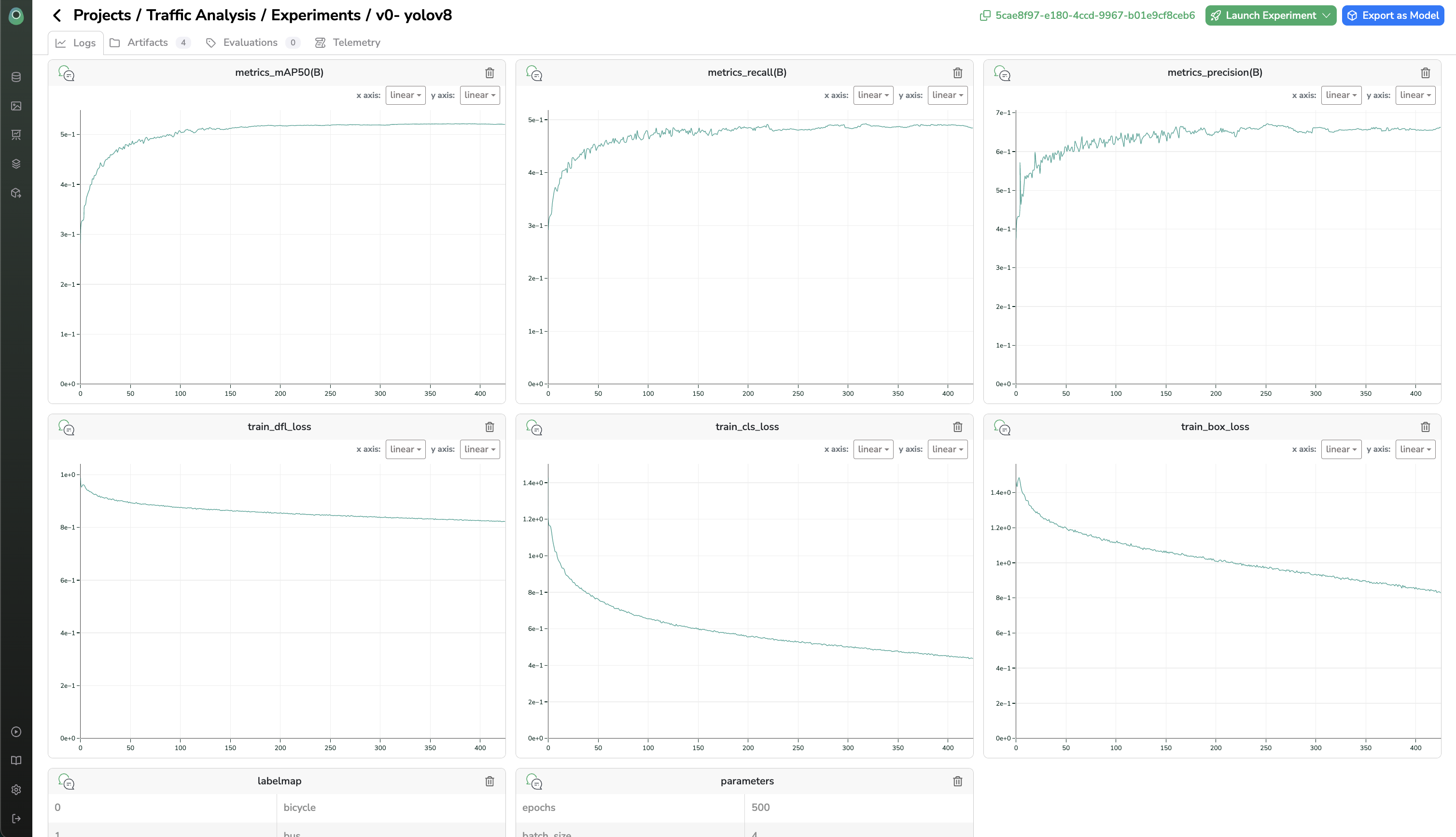The height and width of the screenshot is (837, 1456).
Task: Open the Traffic Analysis breadcrumb link
Action: (x=201, y=15)
